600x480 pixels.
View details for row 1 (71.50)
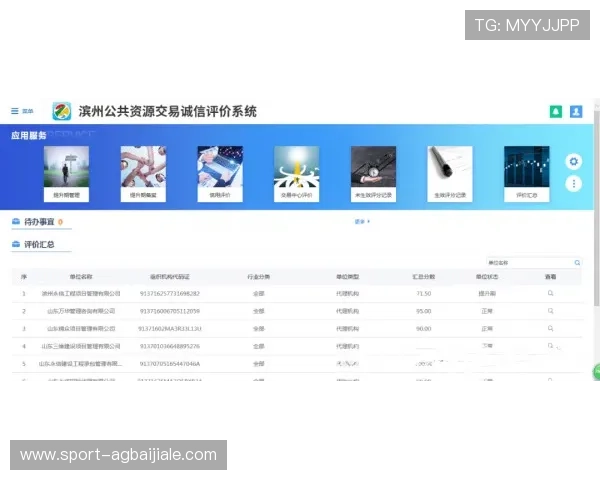pos(550,293)
